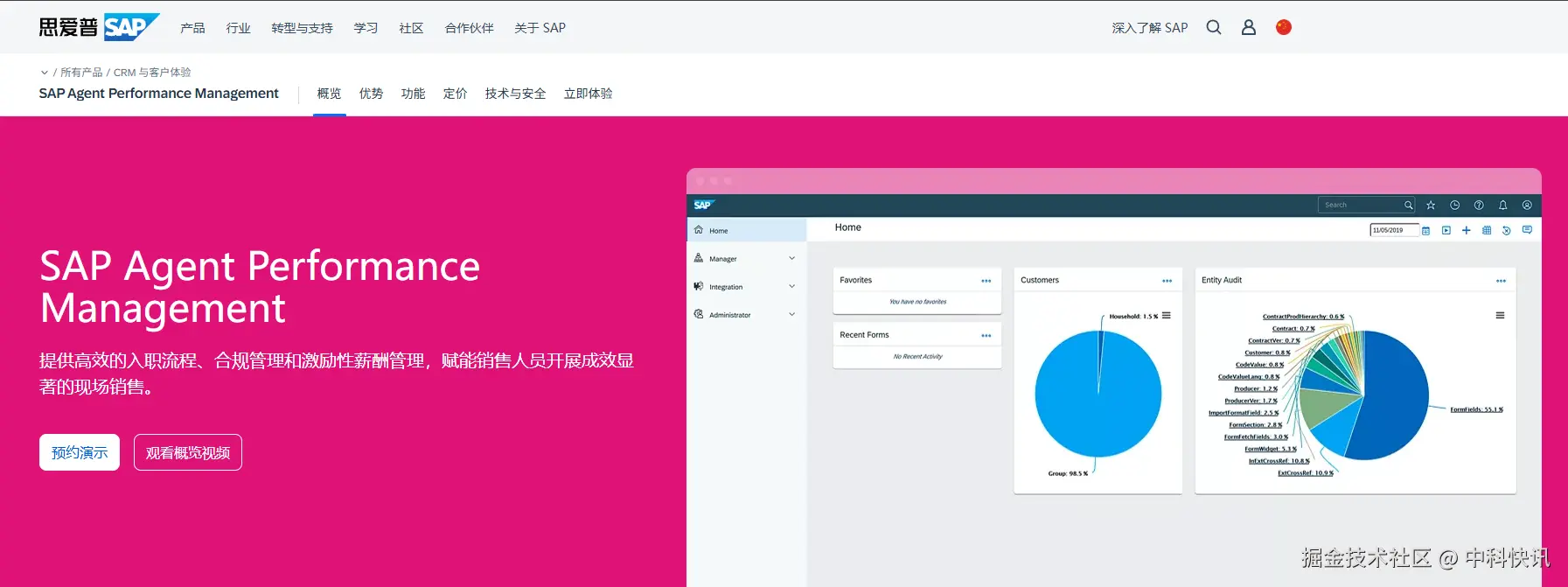This screenshot has height=587, width=1568.
Task: Open the website search magnifier icon
Action: 1214,27
